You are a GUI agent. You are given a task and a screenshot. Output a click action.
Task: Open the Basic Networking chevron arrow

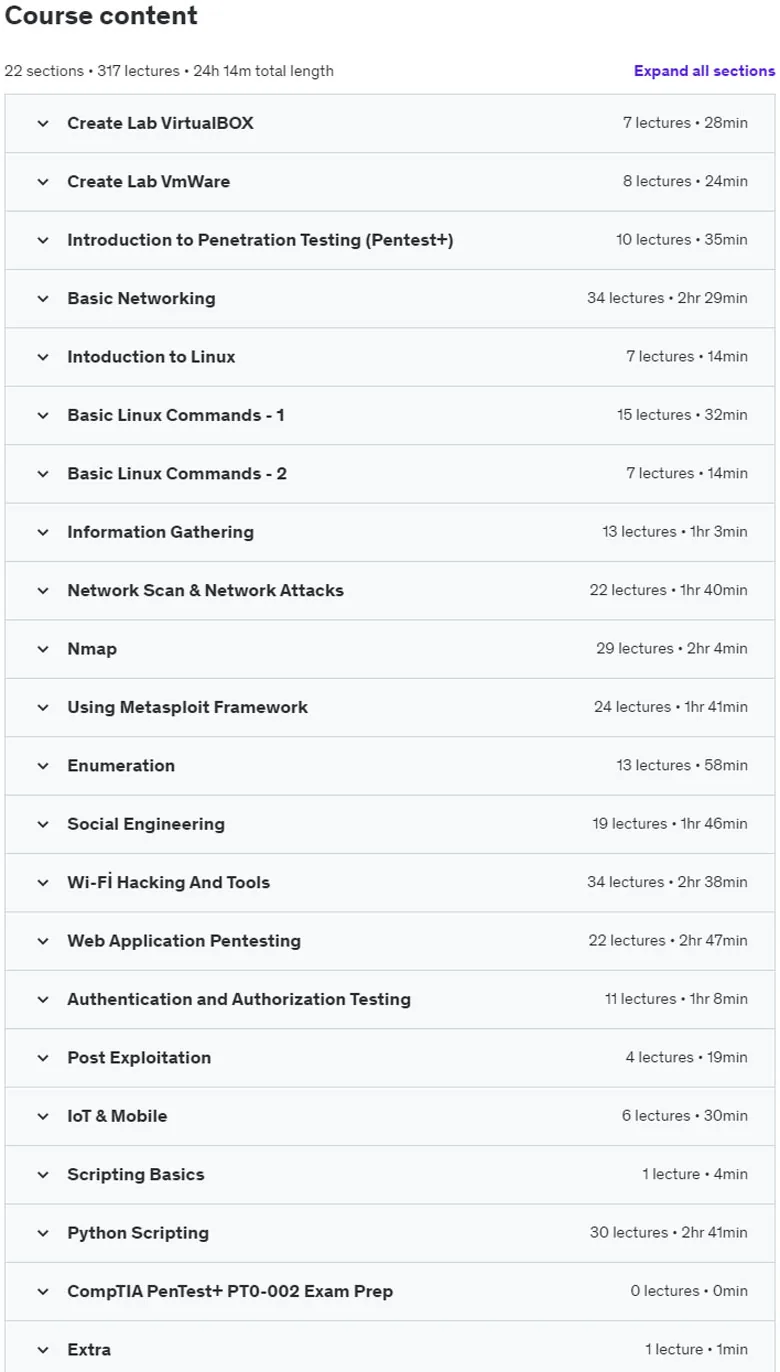[x=43, y=299]
